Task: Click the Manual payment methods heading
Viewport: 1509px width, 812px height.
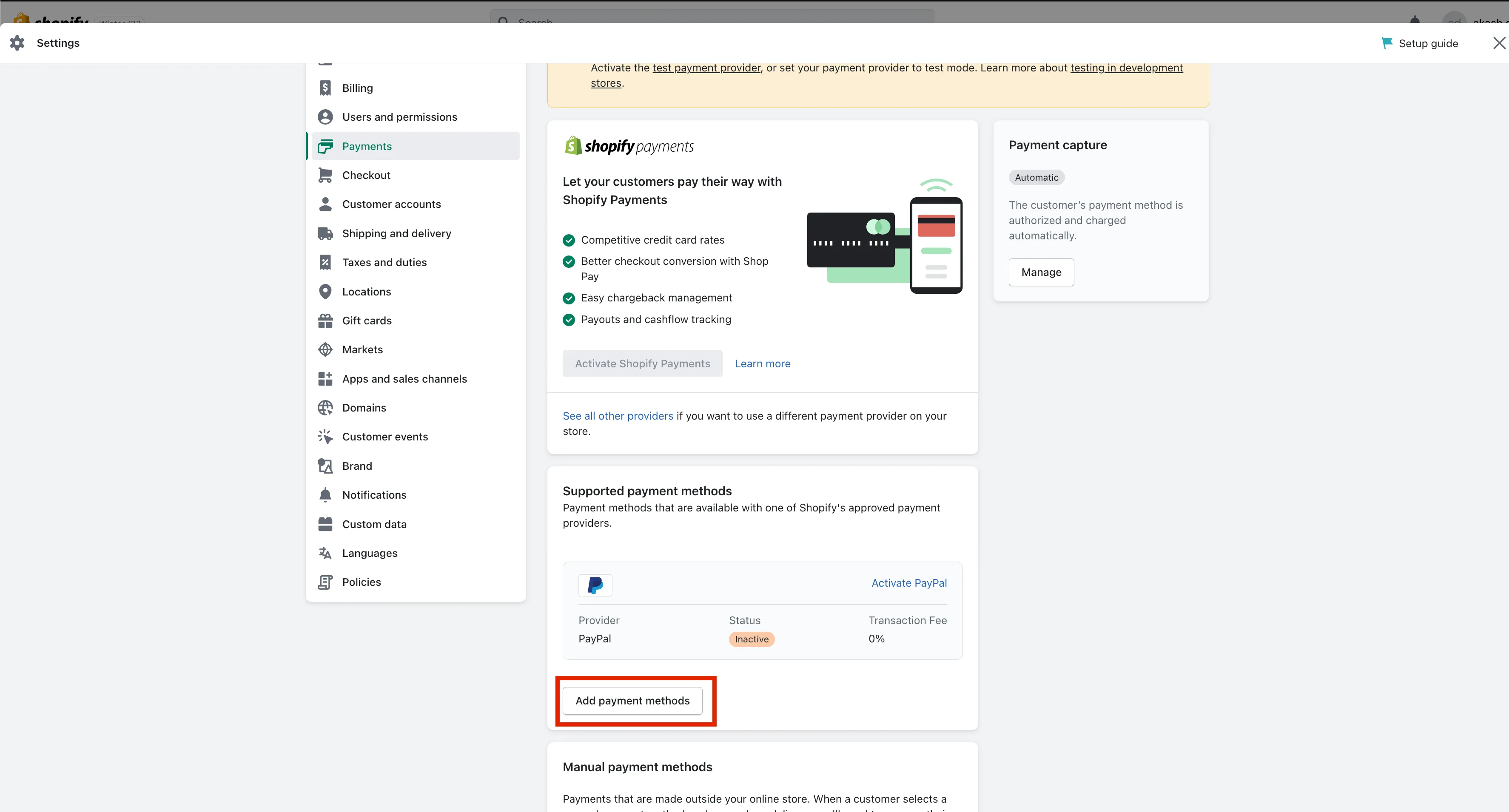Action: (x=638, y=767)
